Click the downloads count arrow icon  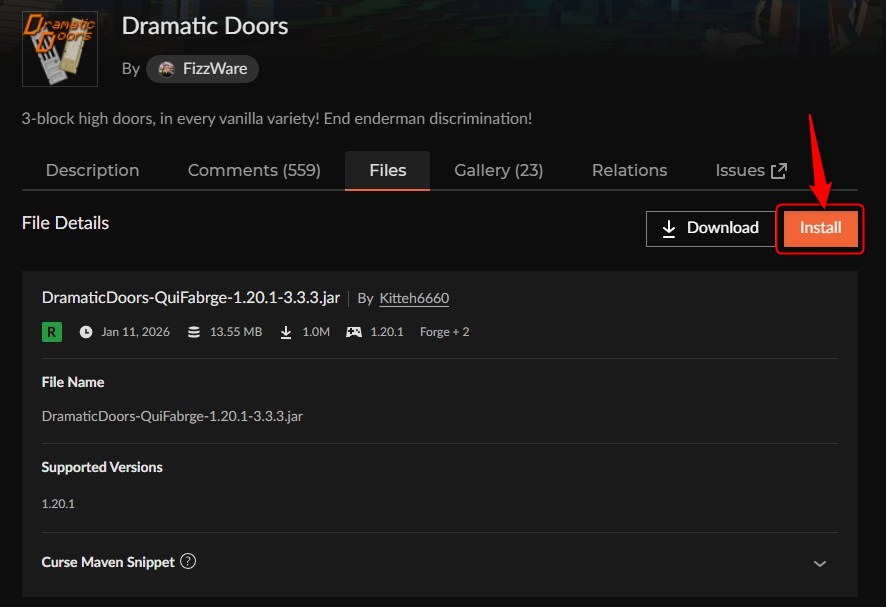286,332
